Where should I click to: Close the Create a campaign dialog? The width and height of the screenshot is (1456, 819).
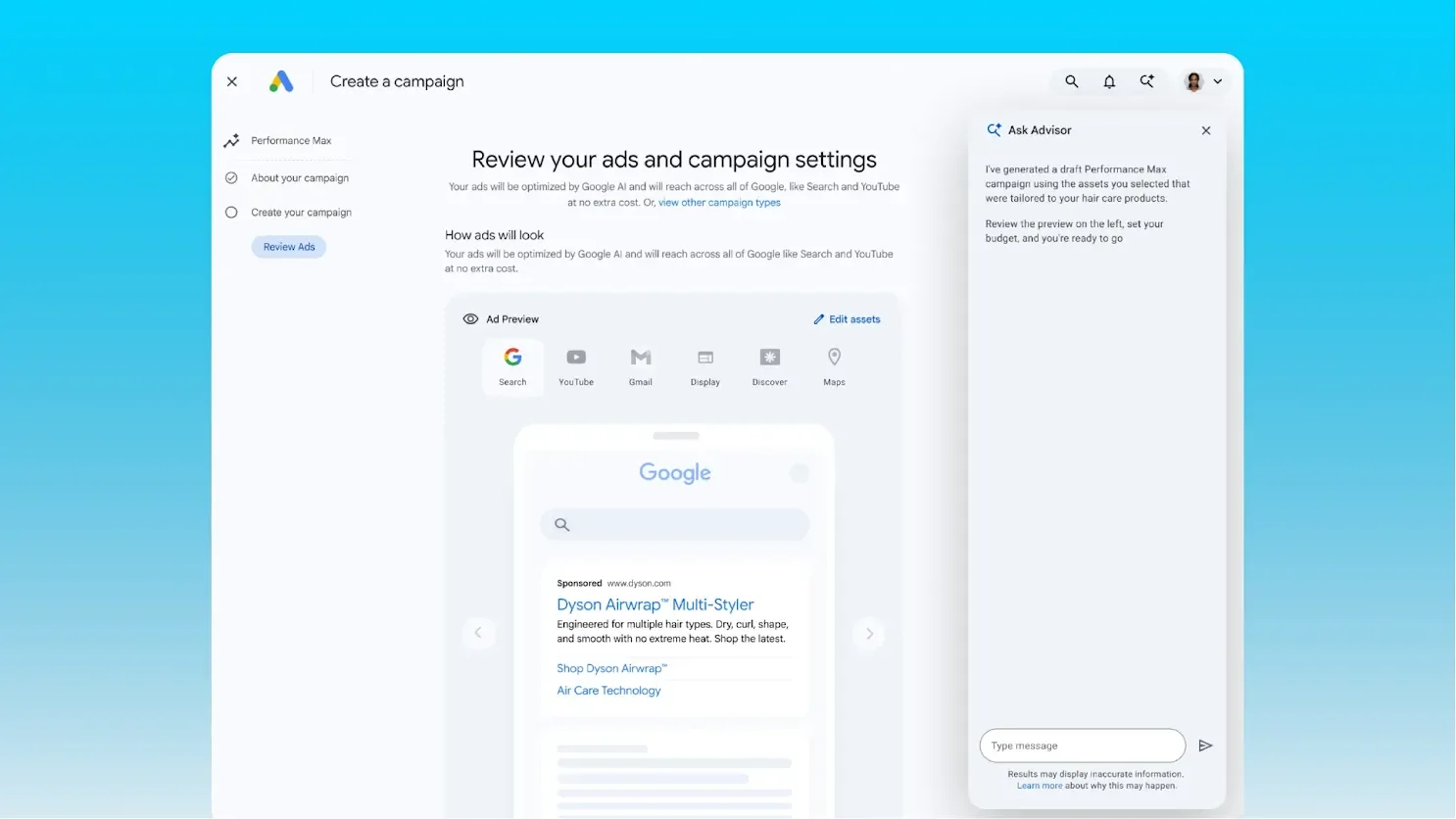pos(232,81)
